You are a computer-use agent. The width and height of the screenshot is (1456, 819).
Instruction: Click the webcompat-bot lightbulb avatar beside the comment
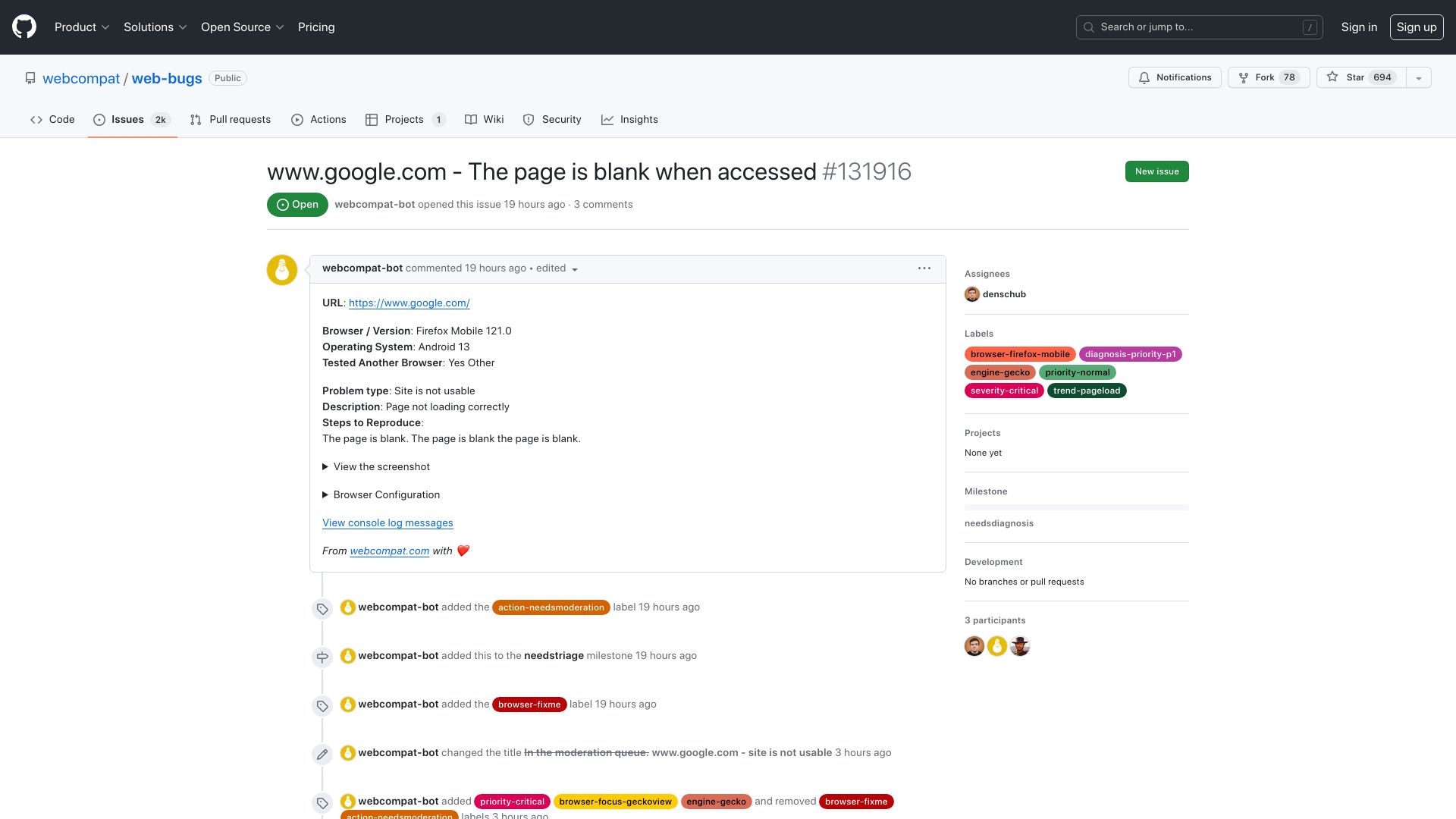point(282,270)
